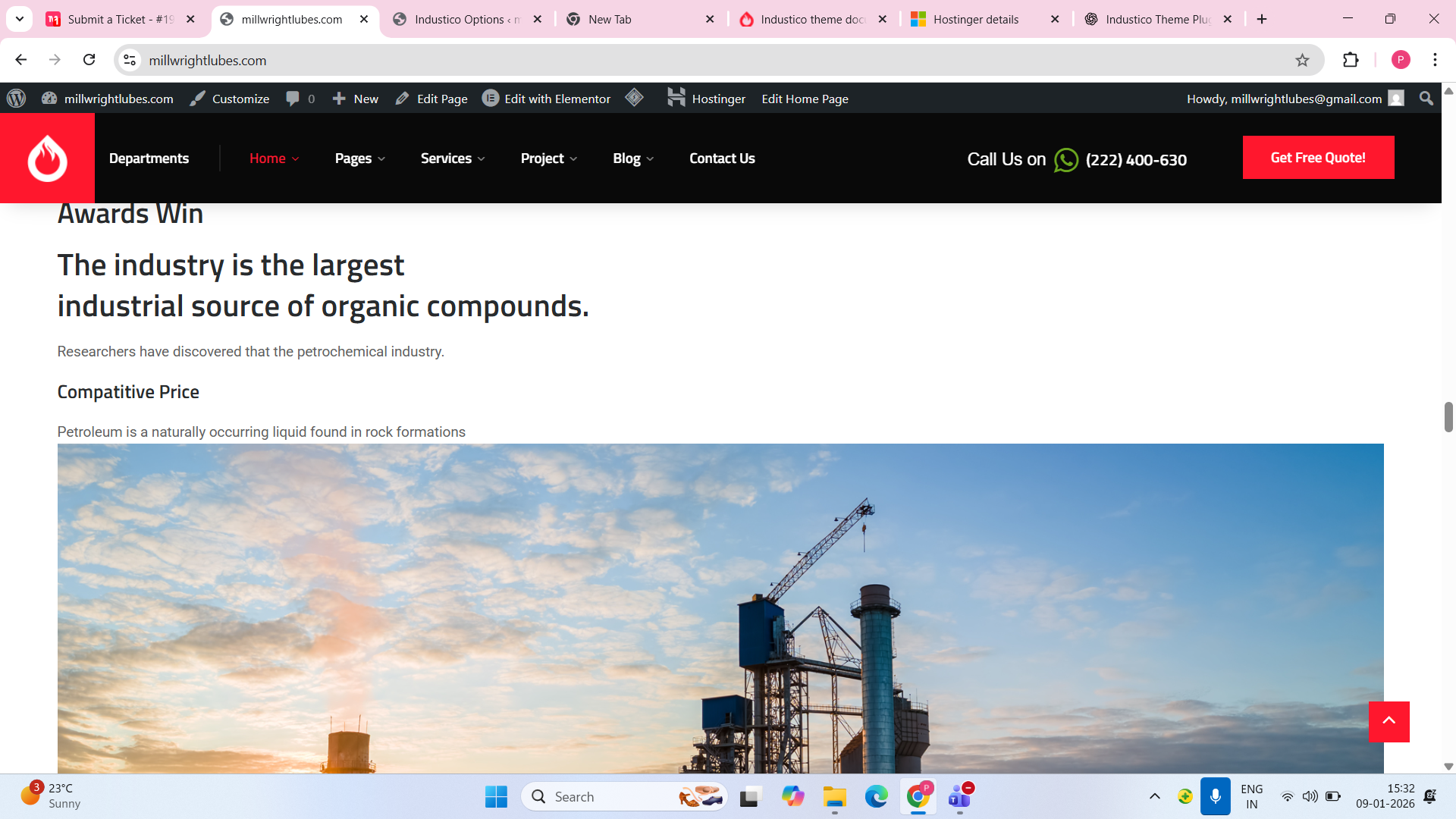
Task: Click the Get Free Quote! button
Action: coord(1318,158)
